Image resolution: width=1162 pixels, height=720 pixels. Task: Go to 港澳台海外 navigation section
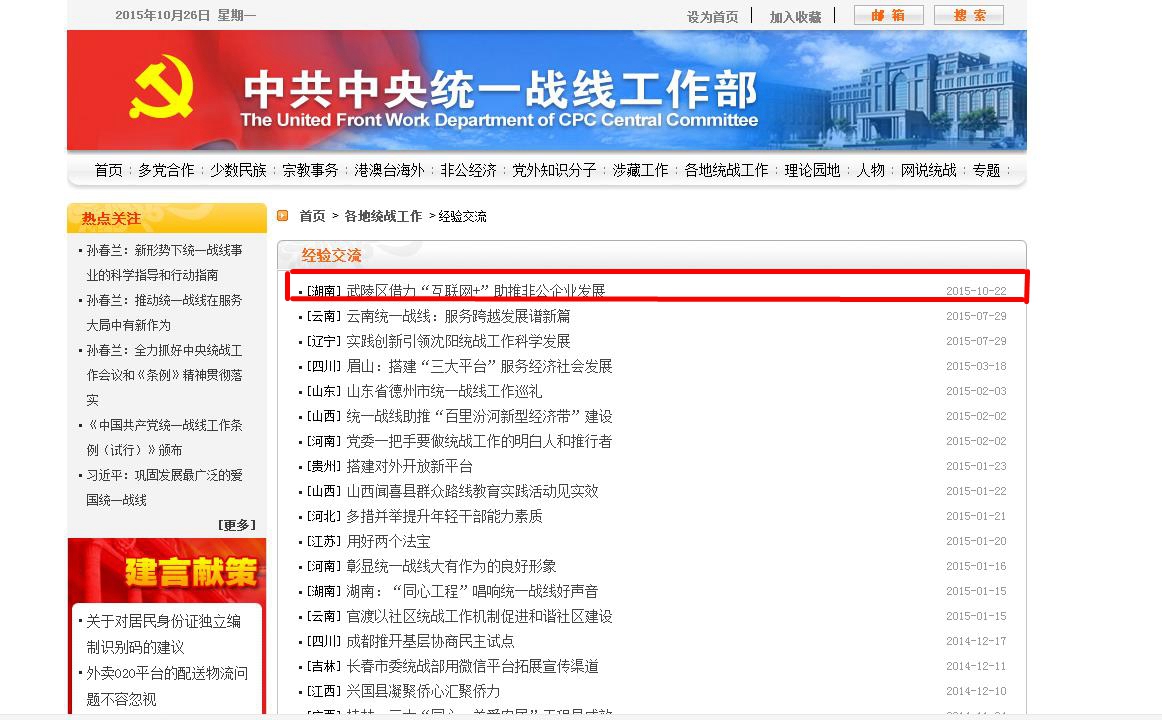click(x=389, y=170)
